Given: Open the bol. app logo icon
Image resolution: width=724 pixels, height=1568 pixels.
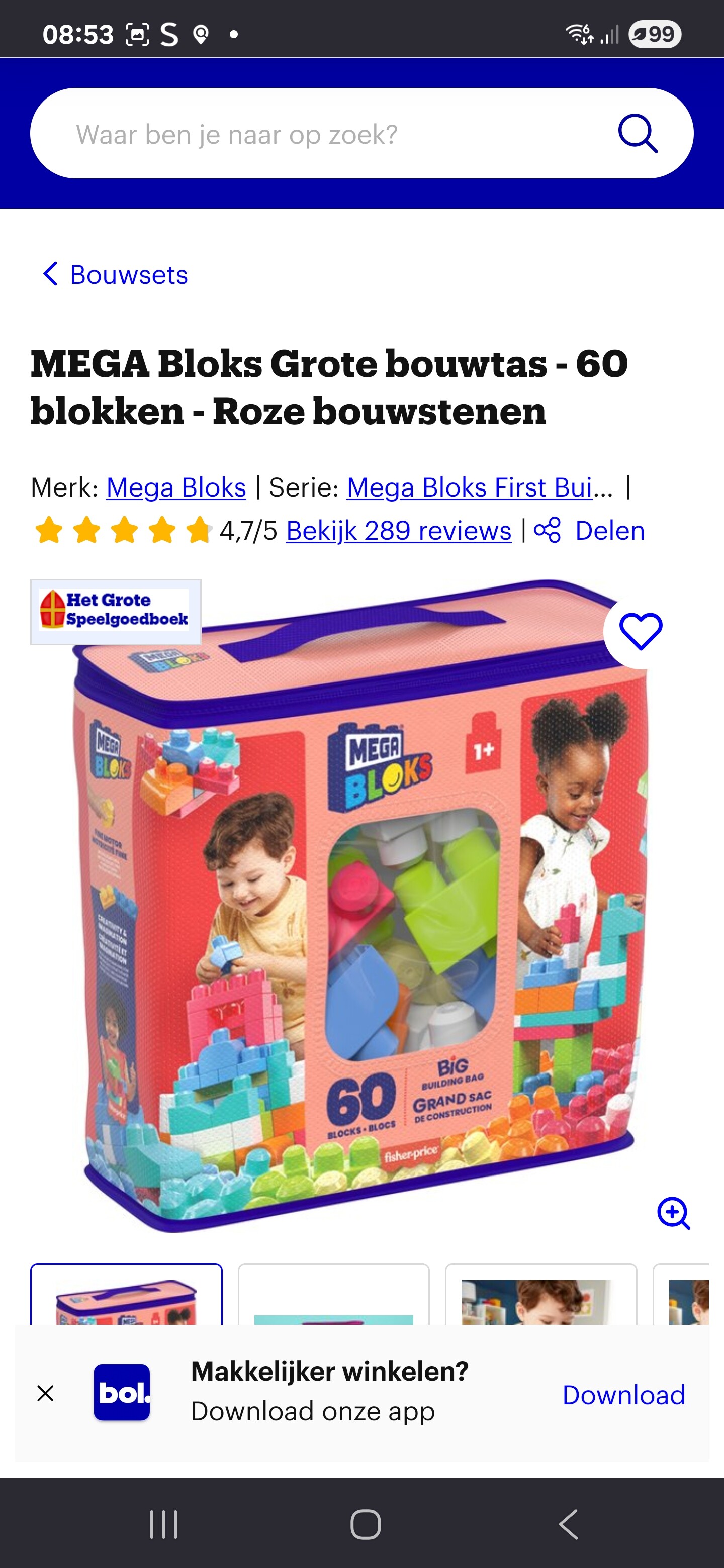Looking at the screenshot, I should pyautogui.click(x=122, y=1393).
